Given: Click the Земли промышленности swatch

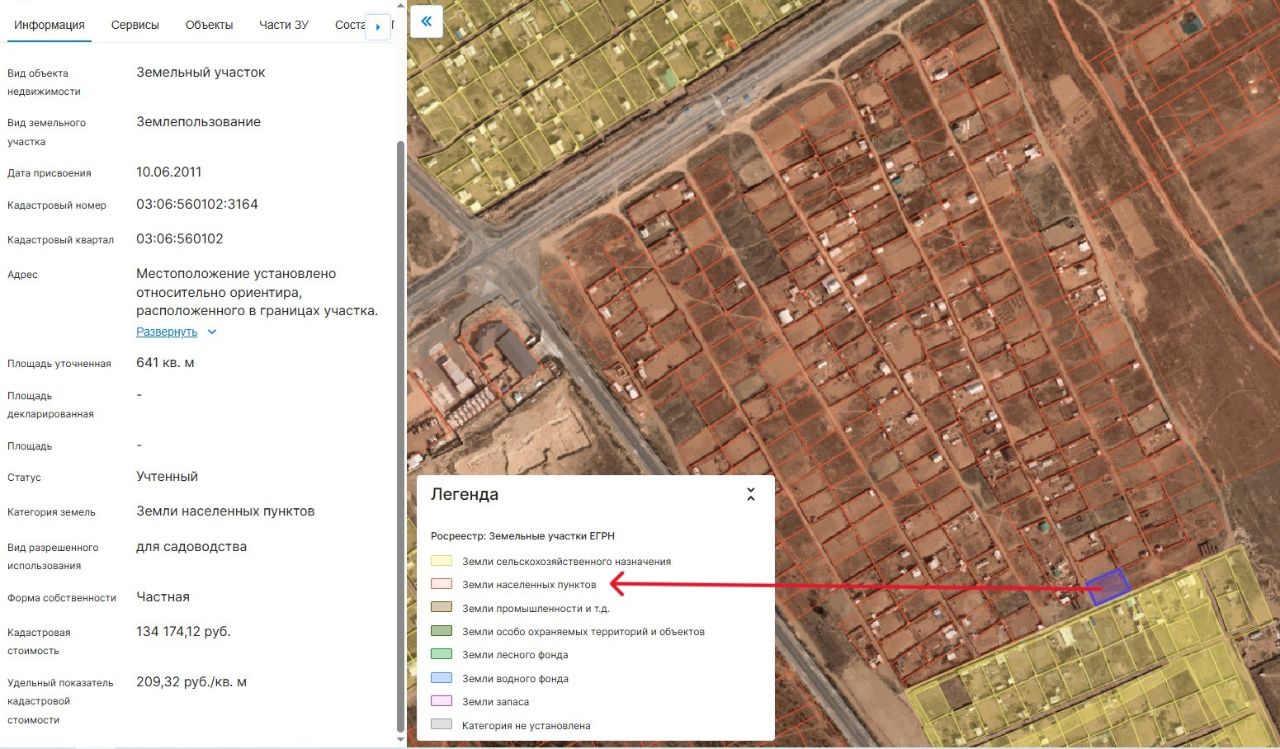Looking at the screenshot, I should pos(441,608).
